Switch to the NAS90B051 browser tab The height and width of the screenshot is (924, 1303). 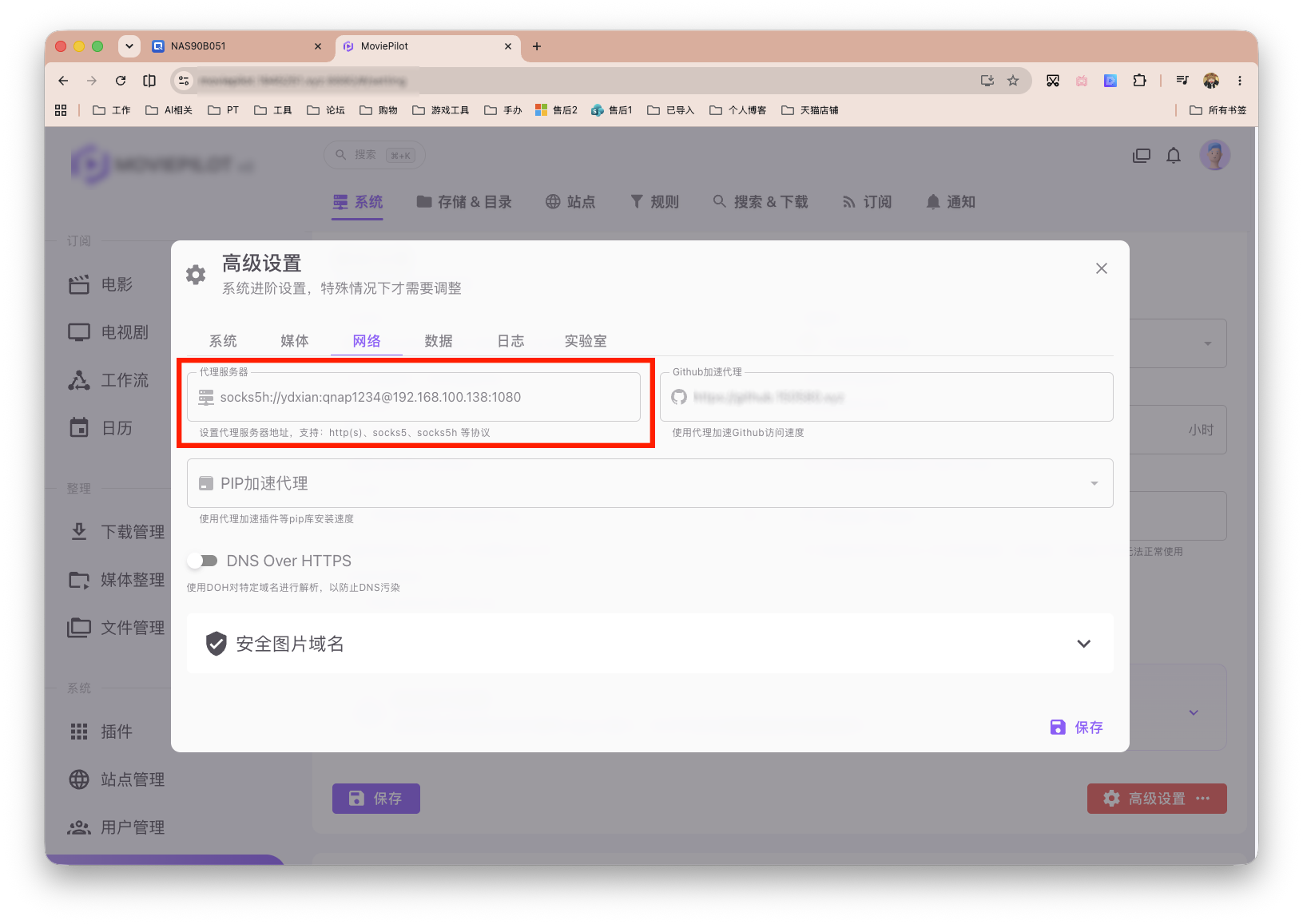point(237,46)
